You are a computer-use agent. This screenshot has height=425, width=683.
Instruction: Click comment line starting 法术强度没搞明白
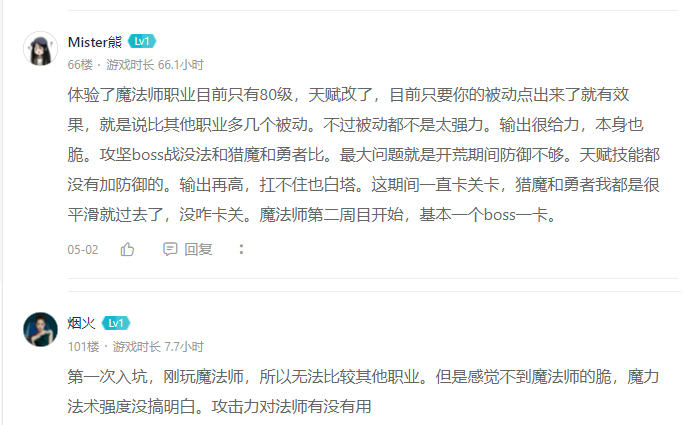pos(220,406)
